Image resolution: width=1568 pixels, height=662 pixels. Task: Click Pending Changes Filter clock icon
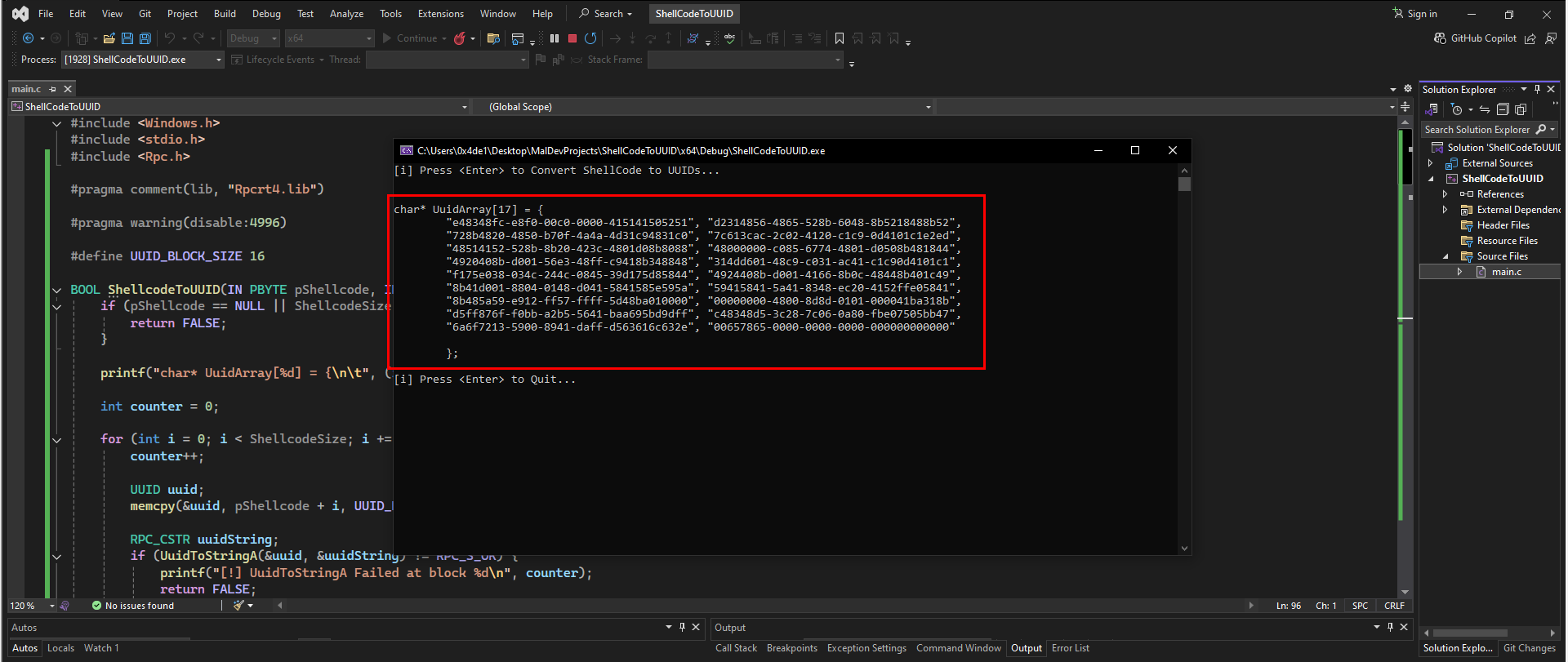pyautogui.click(x=1457, y=109)
